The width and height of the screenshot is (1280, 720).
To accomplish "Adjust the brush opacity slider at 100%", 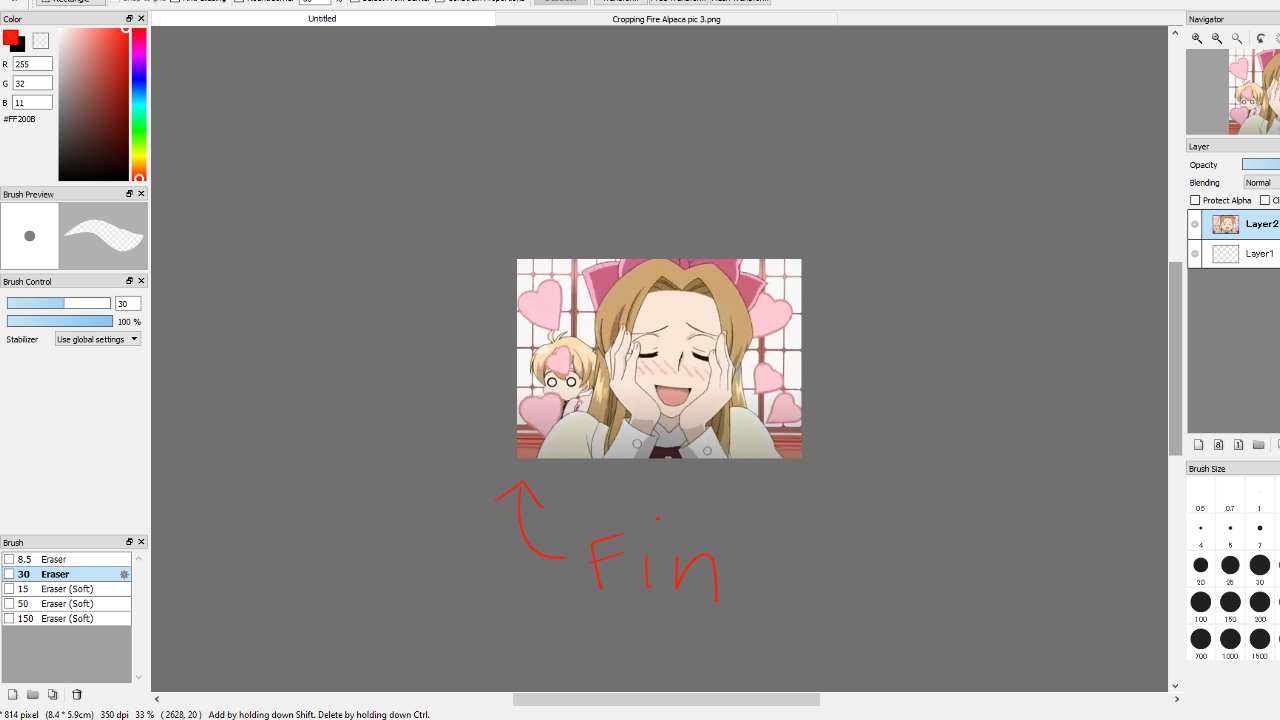I will (60, 321).
